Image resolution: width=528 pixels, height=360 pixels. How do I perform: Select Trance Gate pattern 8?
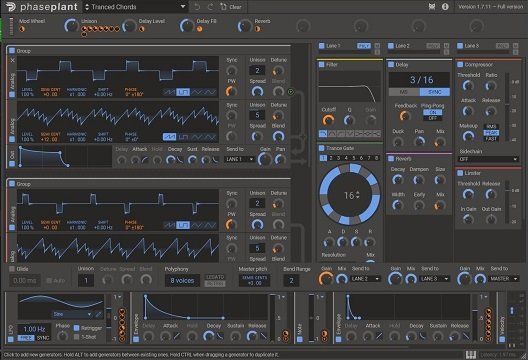[x=376, y=158]
